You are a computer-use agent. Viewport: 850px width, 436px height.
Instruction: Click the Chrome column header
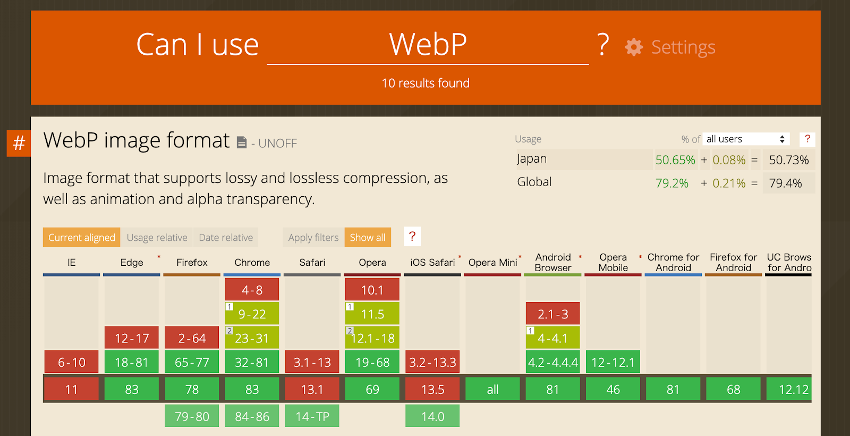coord(252,263)
